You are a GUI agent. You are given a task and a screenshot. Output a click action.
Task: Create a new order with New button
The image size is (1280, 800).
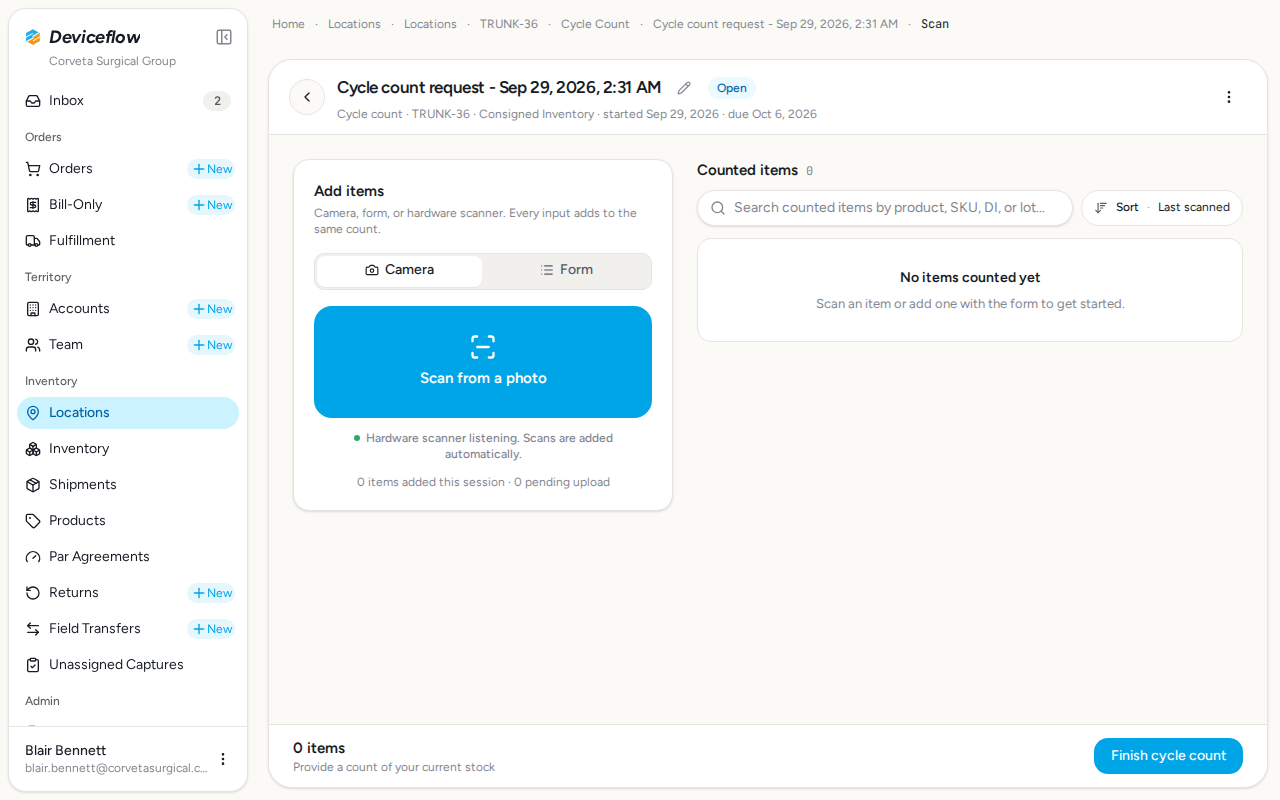(x=212, y=169)
